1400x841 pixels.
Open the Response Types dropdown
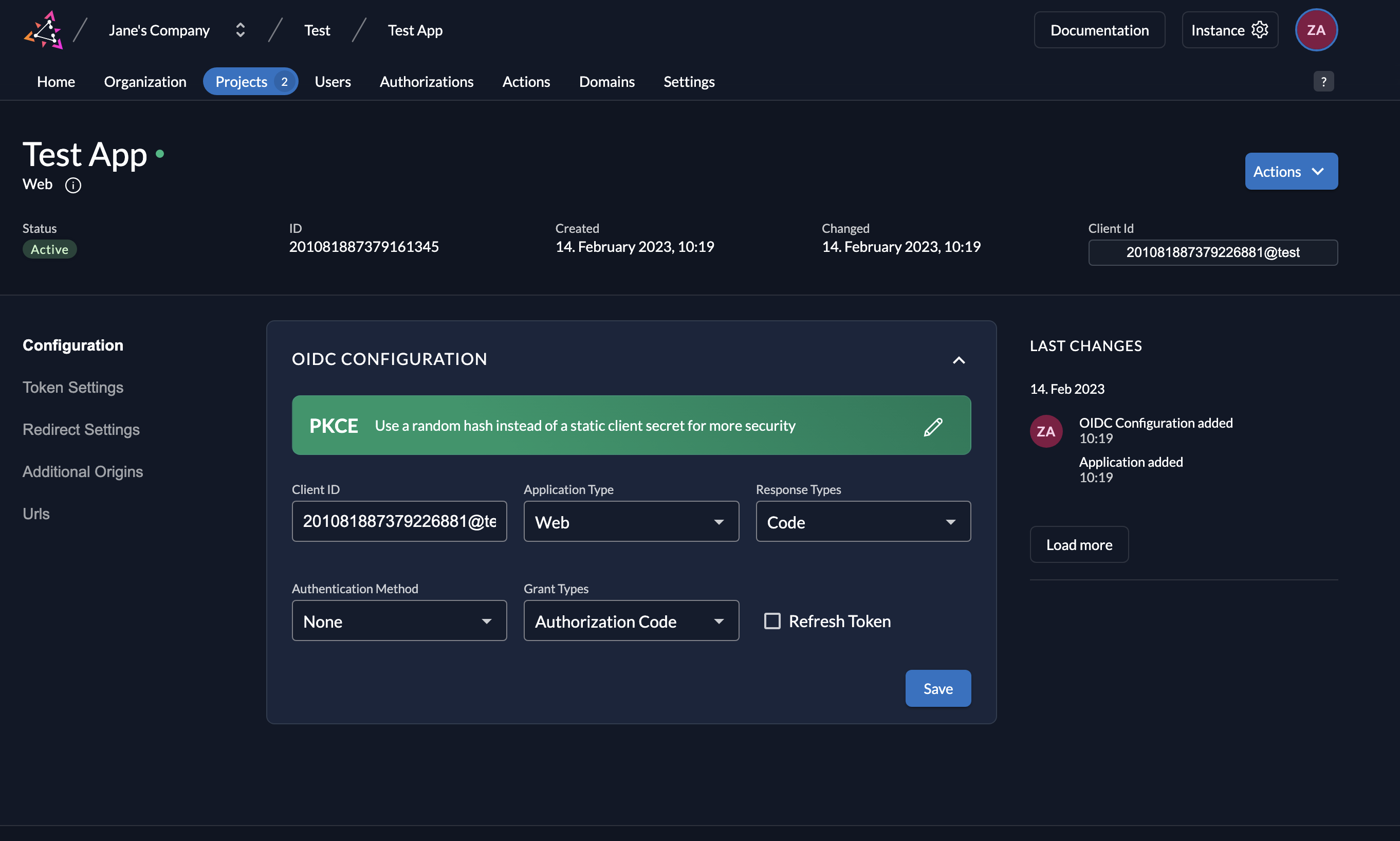pos(862,521)
